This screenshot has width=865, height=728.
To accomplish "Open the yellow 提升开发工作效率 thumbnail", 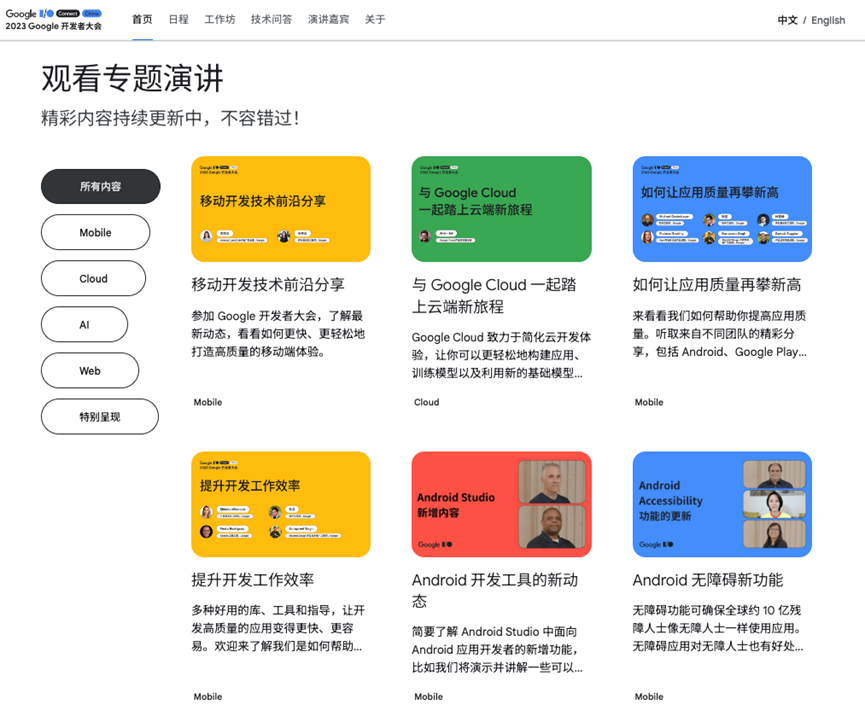I will click(x=281, y=504).
